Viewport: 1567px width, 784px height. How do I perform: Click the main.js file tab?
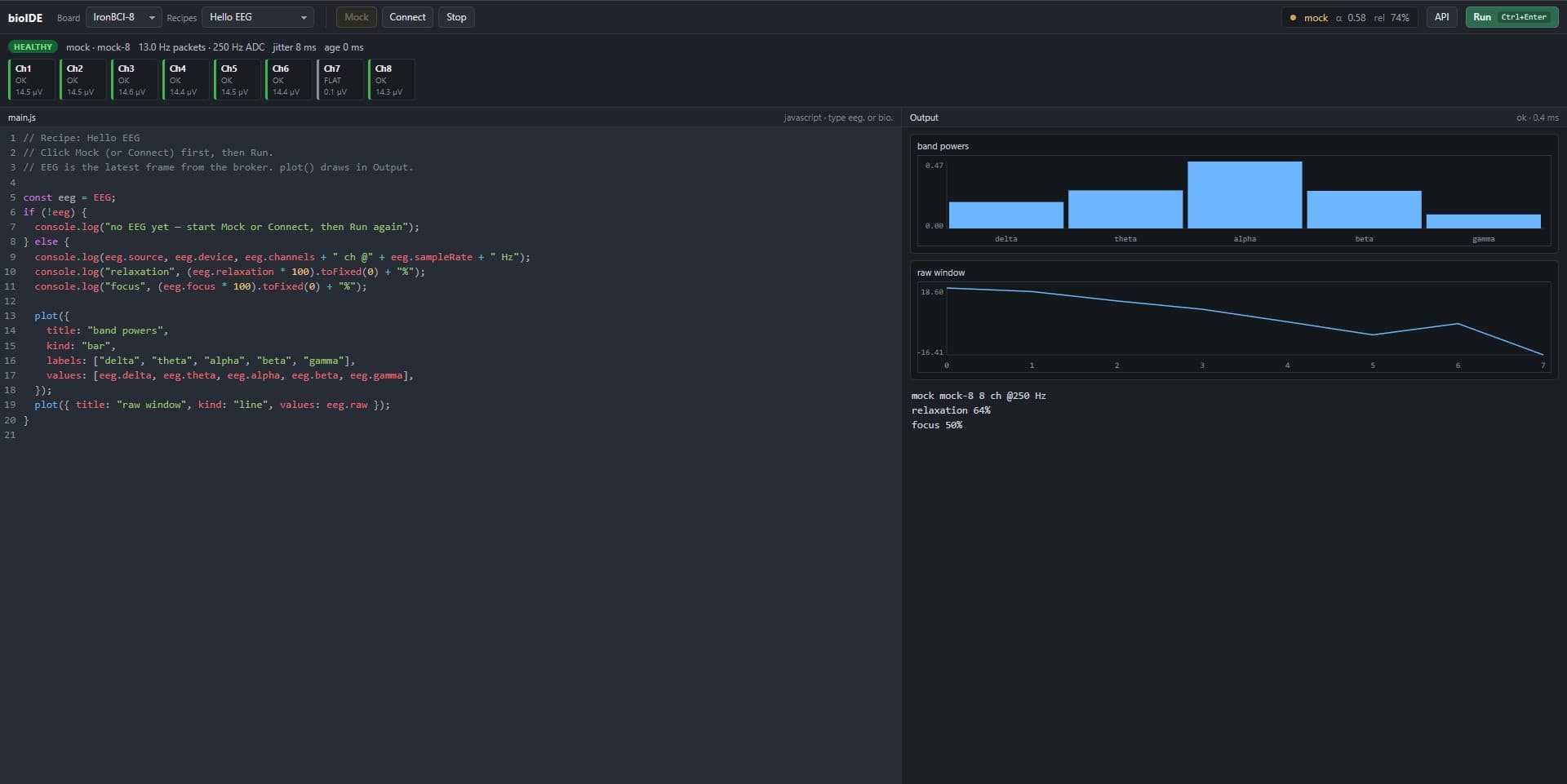click(x=22, y=117)
